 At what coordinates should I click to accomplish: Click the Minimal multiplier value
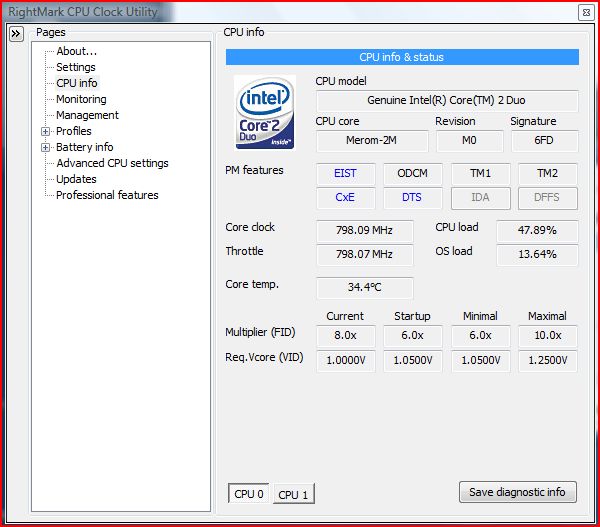(480, 336)
